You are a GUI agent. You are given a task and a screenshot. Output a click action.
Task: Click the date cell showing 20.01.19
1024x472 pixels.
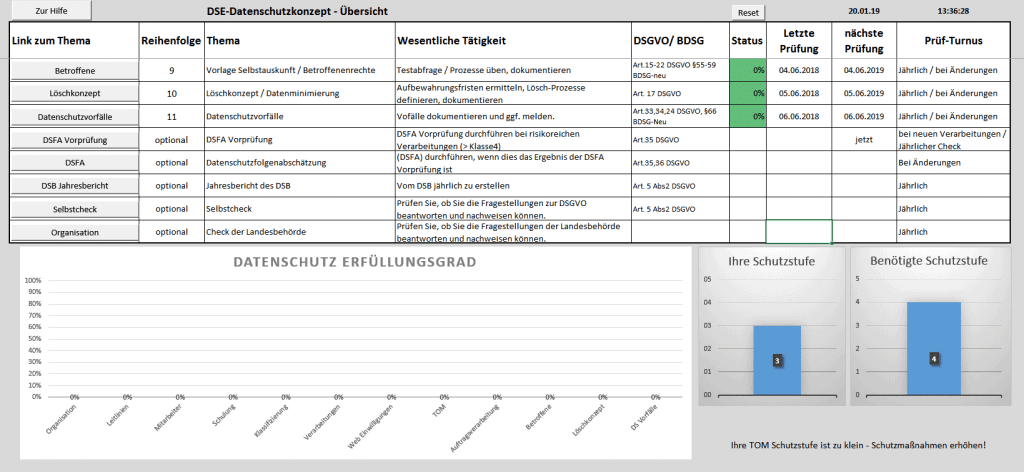pyautogui.click(x=863, y=11)
